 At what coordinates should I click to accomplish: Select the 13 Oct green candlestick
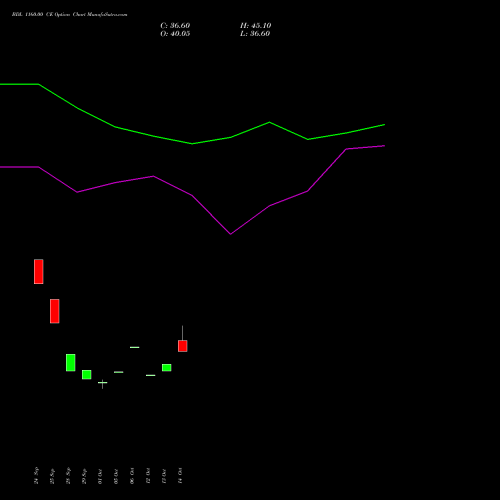tap(167, 368)
